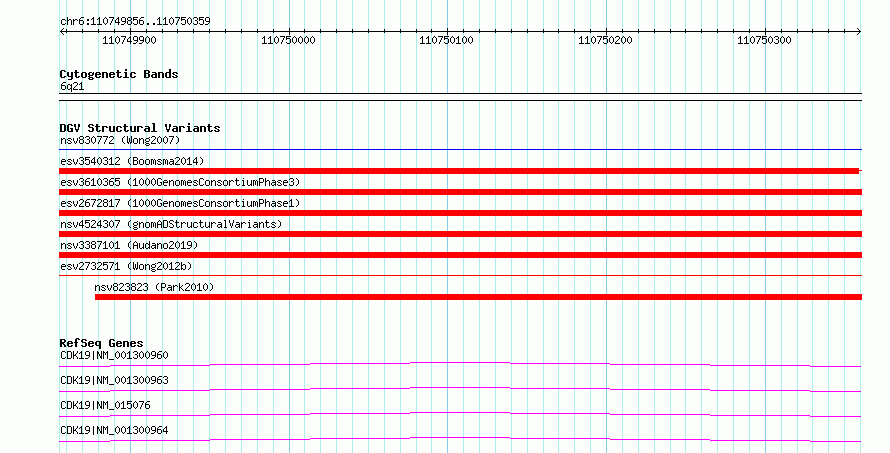Open variant esv2732571 (Wong2012b)
890x453 pixels.
[x=126, y=266]
